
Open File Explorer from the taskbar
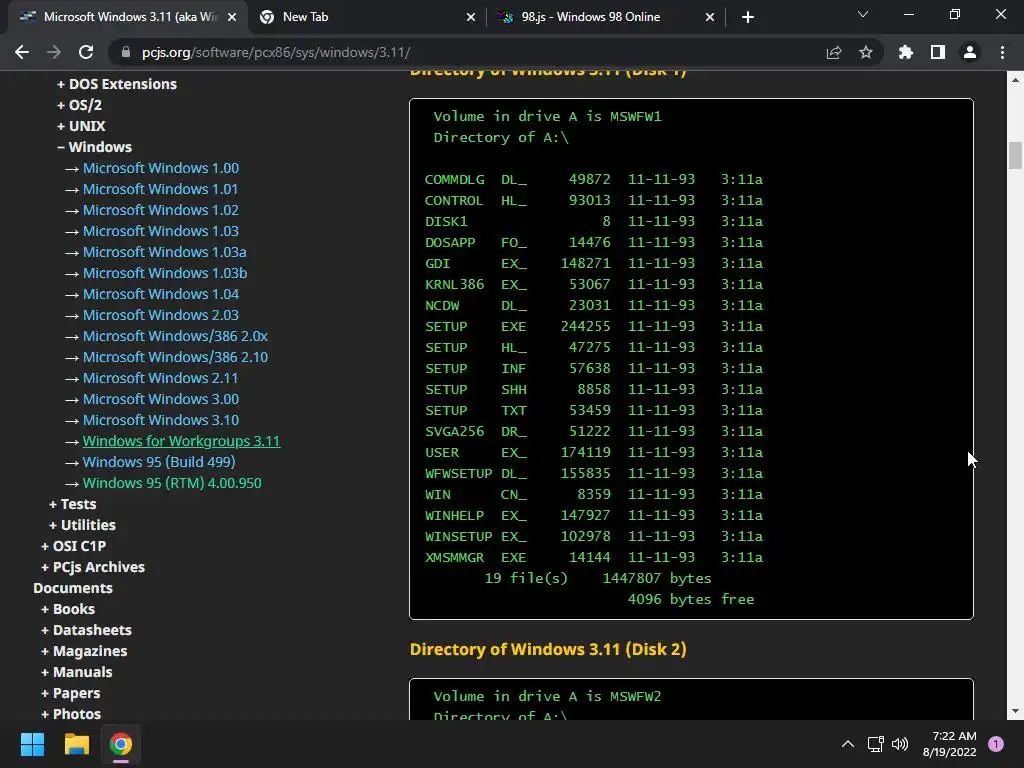pyautogui.click(x=76, y=744)
